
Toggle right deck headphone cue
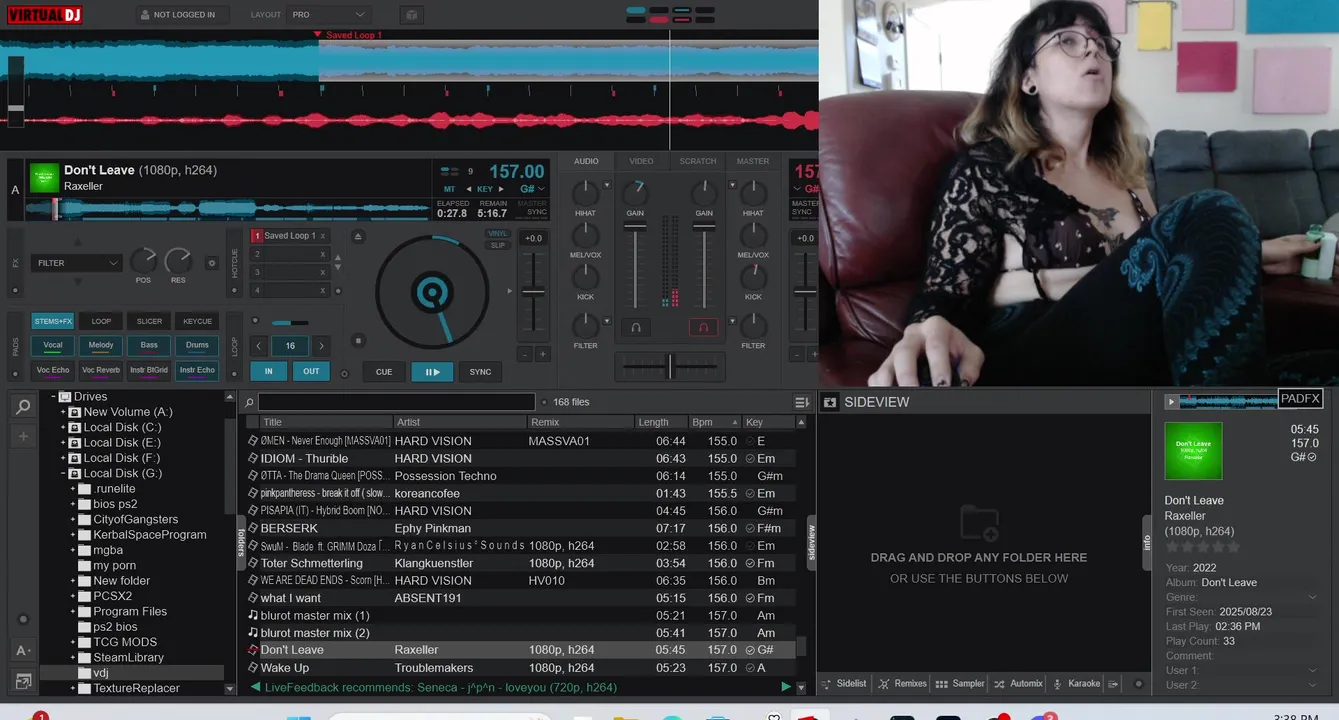pos(703,327)
